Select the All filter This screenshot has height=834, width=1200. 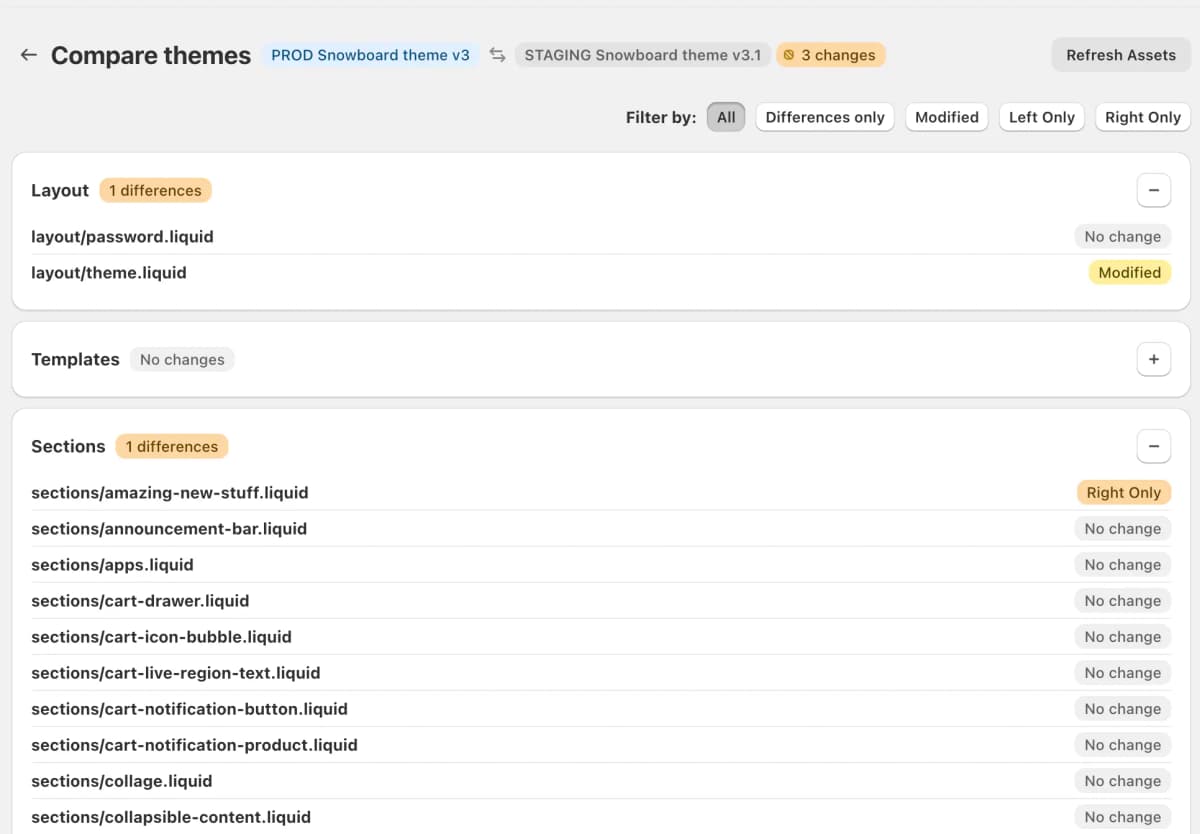click(x=725, y=117)
